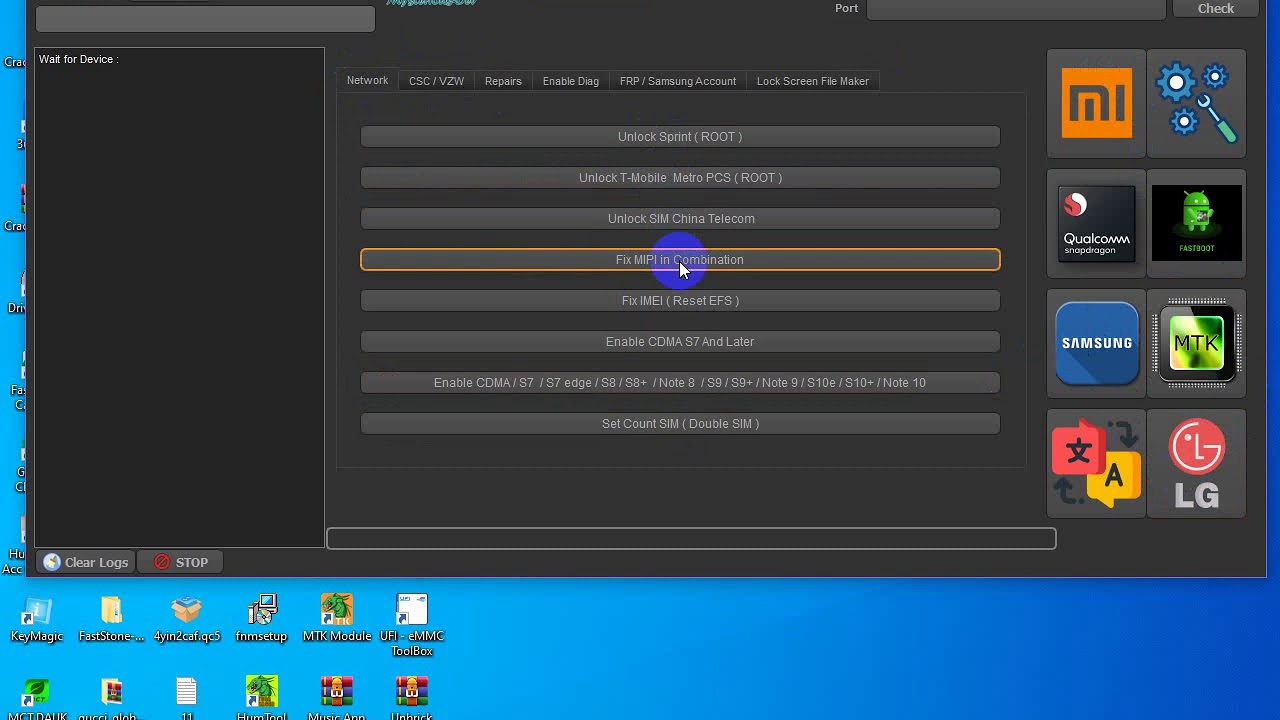Stop the operation with STOP button
The height and width of the screenshot is (720, 1280).
[181, 562]
